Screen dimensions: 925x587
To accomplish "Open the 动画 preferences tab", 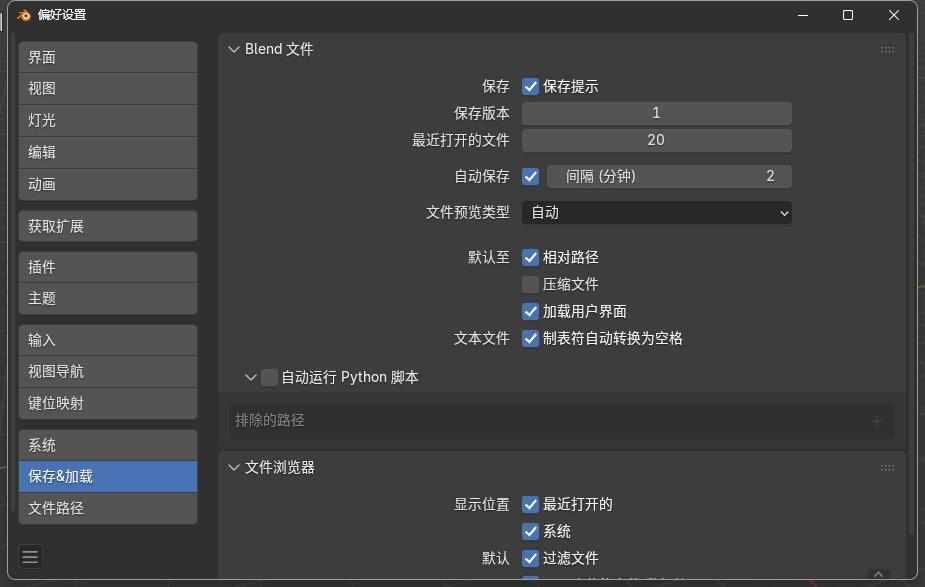I will pyautogui.click(x=108, y=184).
